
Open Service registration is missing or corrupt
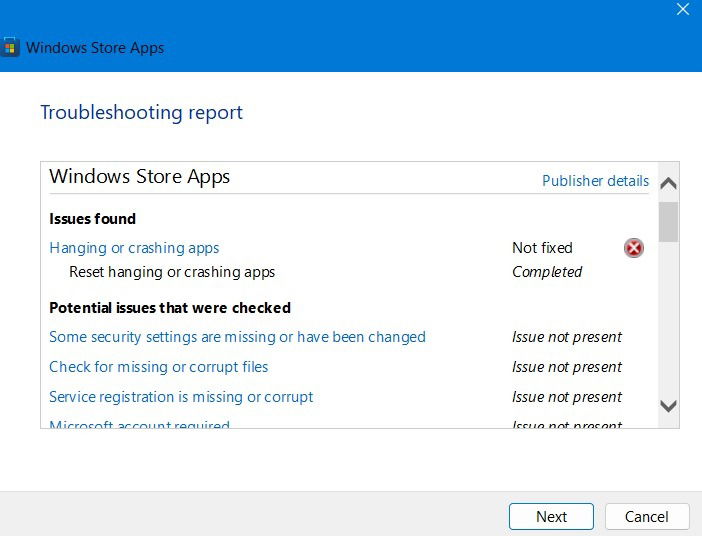coord(181,397)
